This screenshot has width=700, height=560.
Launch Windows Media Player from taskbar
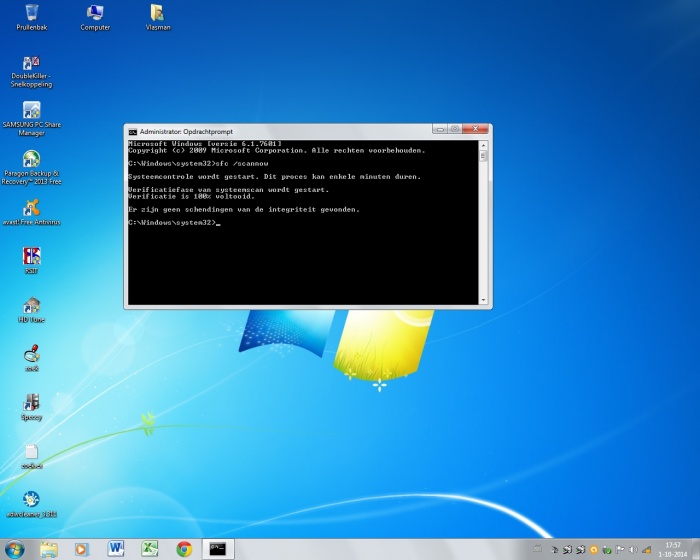coord(82,549)
